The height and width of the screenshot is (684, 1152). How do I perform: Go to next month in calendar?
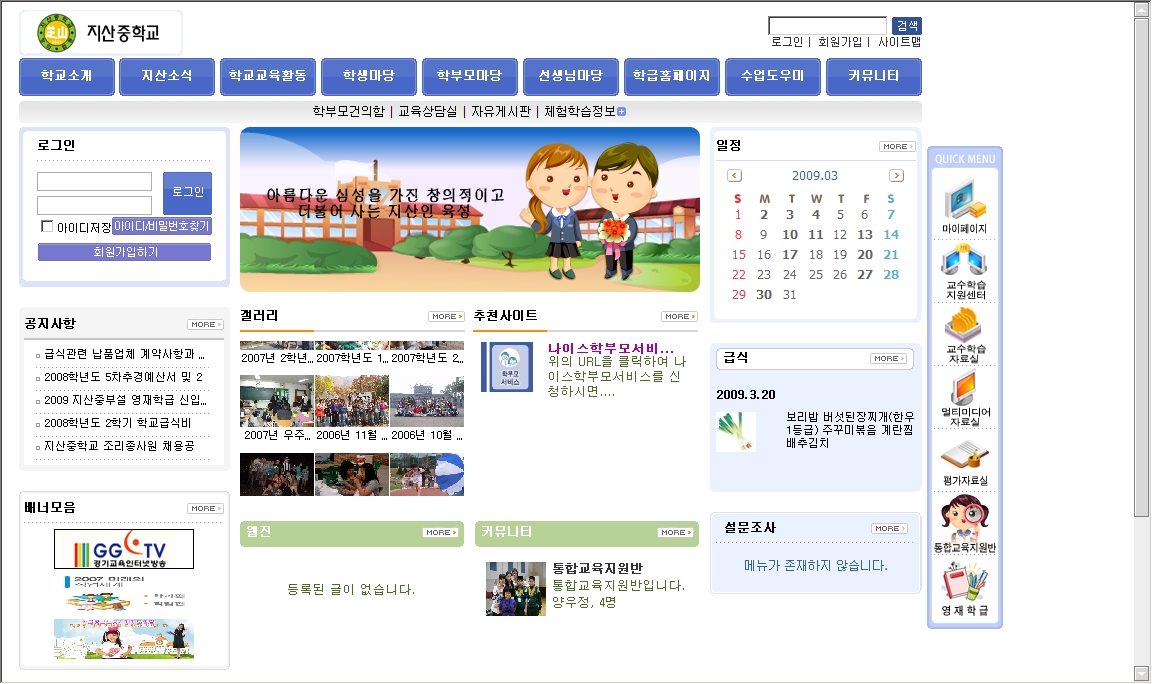click(x=896, y=176)
